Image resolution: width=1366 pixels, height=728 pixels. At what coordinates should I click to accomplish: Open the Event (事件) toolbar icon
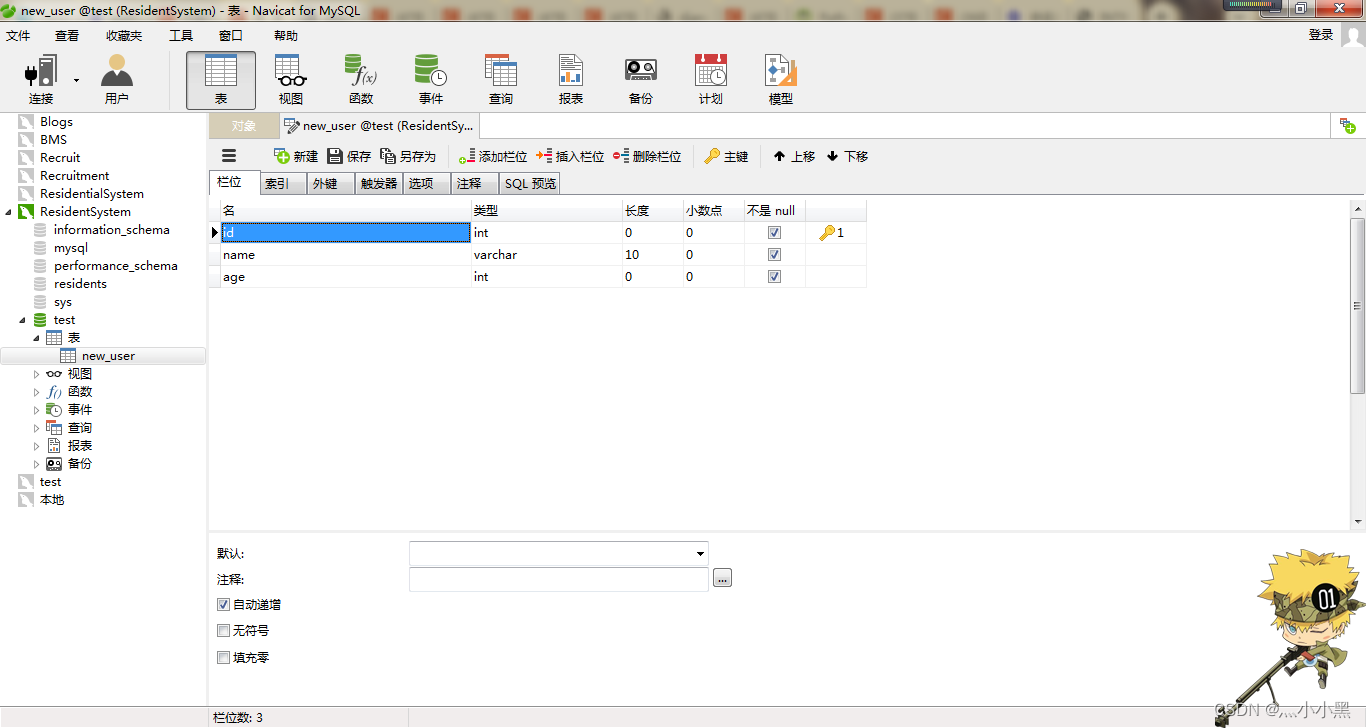(431, 80)
